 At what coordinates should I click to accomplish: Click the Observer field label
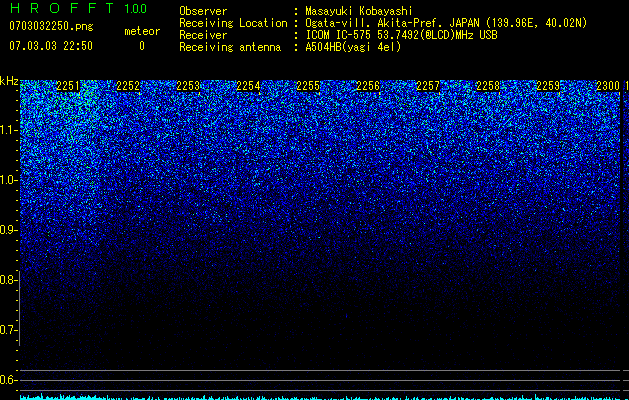[x=203, y=11]
